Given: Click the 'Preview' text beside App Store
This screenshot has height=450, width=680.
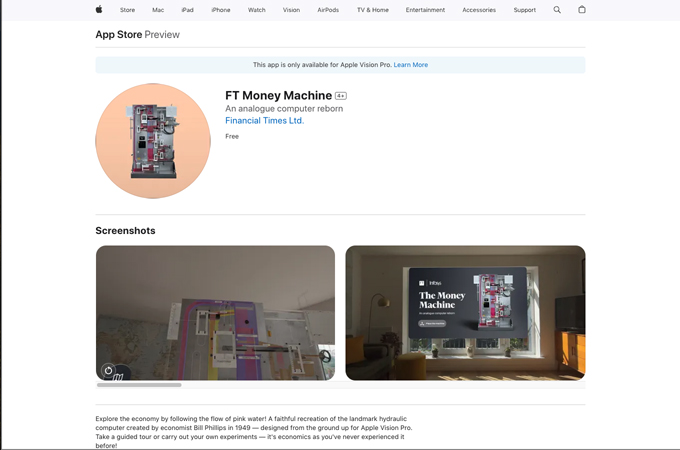Looking at the screenshot, I should 162,34.
